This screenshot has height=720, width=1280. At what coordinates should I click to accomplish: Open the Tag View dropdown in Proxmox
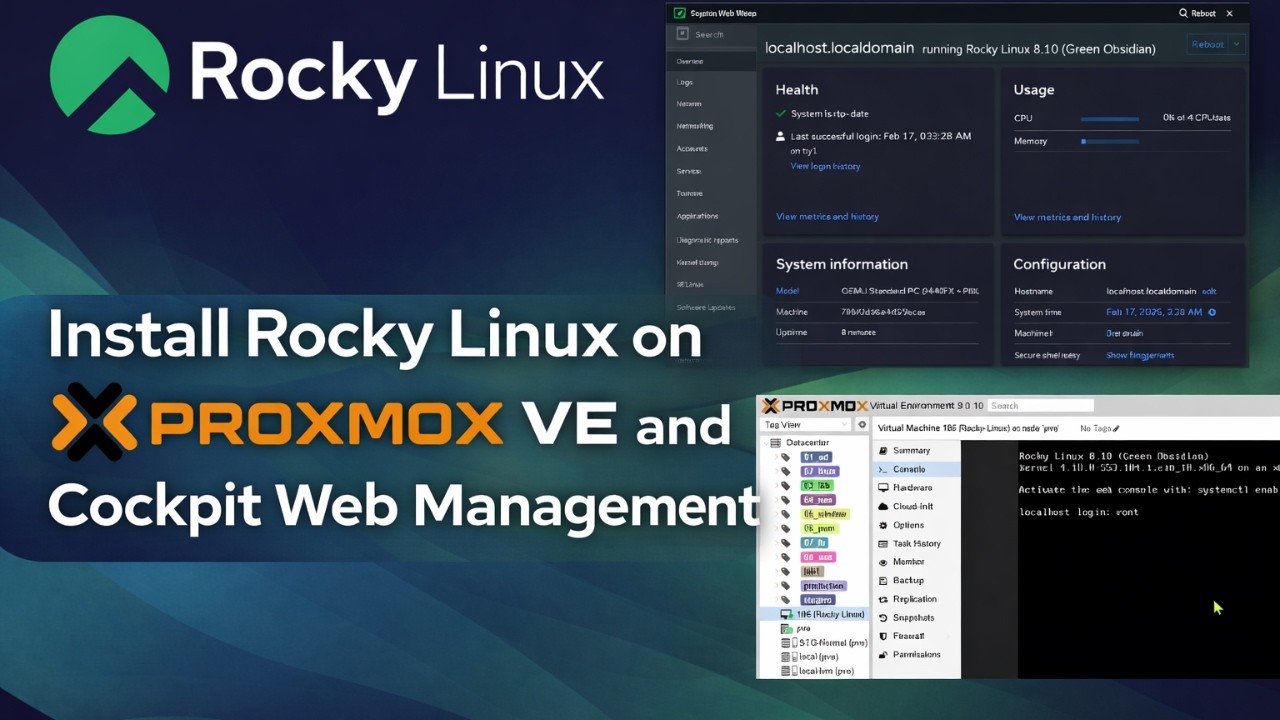click(806, 425)
